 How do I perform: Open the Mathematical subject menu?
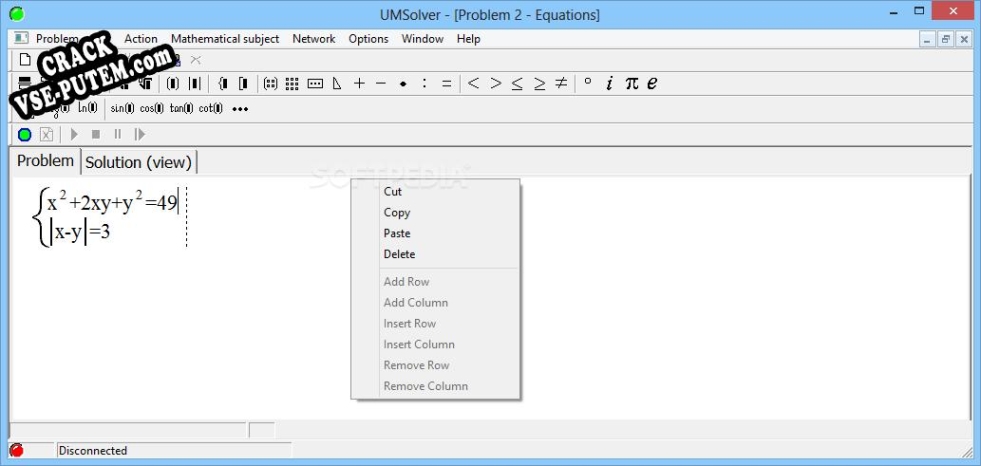(225, 39)
